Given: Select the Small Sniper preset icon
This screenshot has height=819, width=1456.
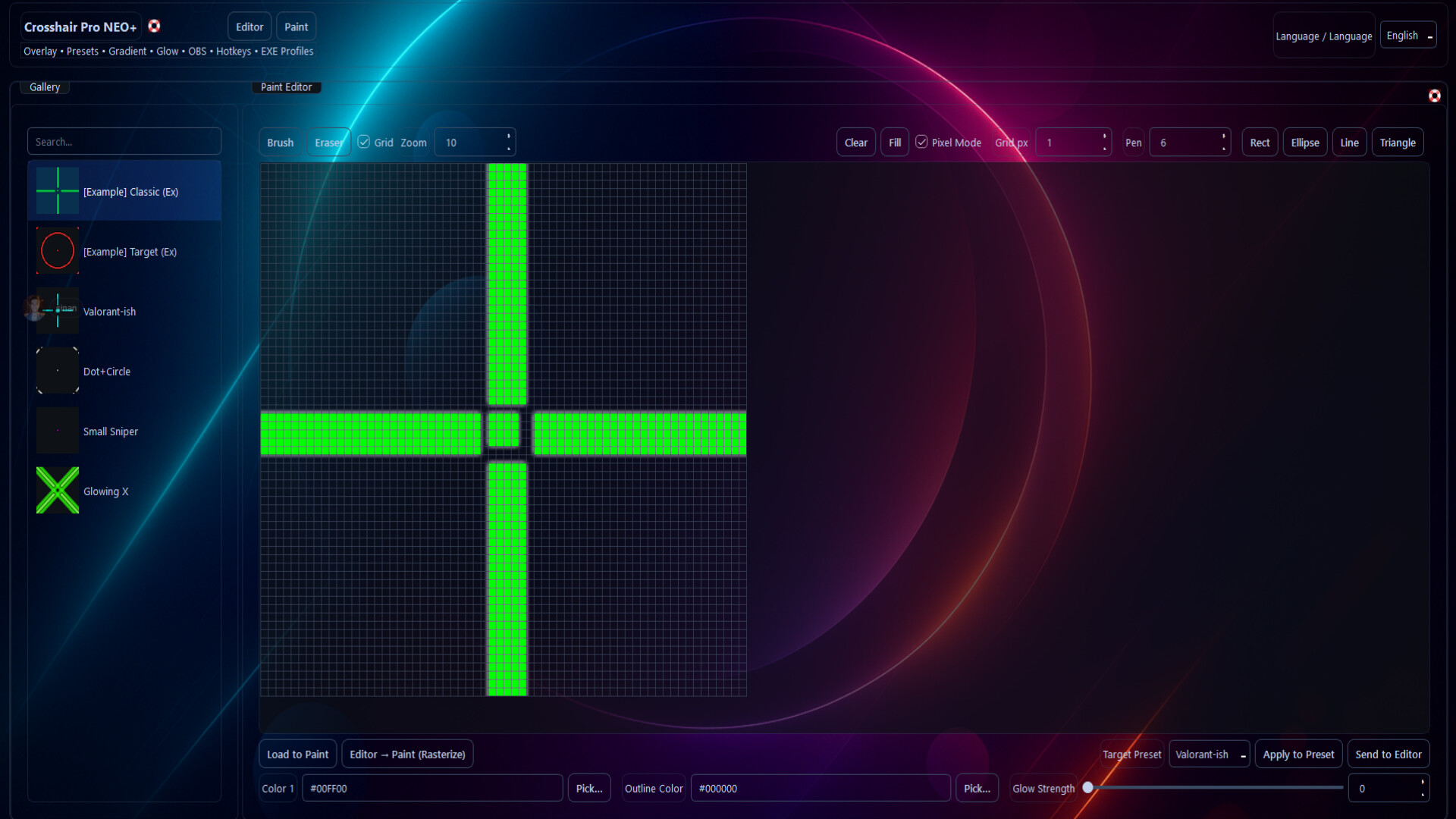Looking at the screenshot, I should (57, 430).
